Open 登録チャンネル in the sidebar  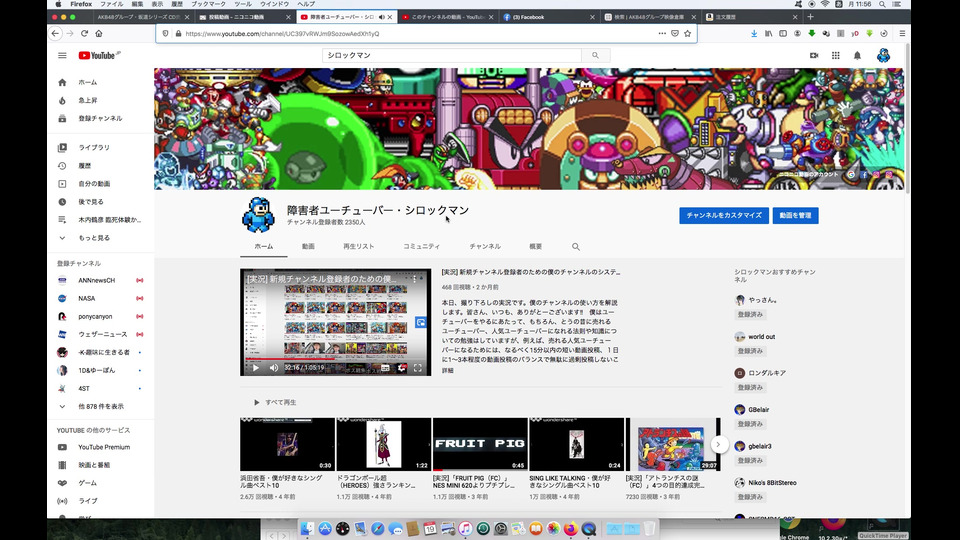(x=100, y=118)
